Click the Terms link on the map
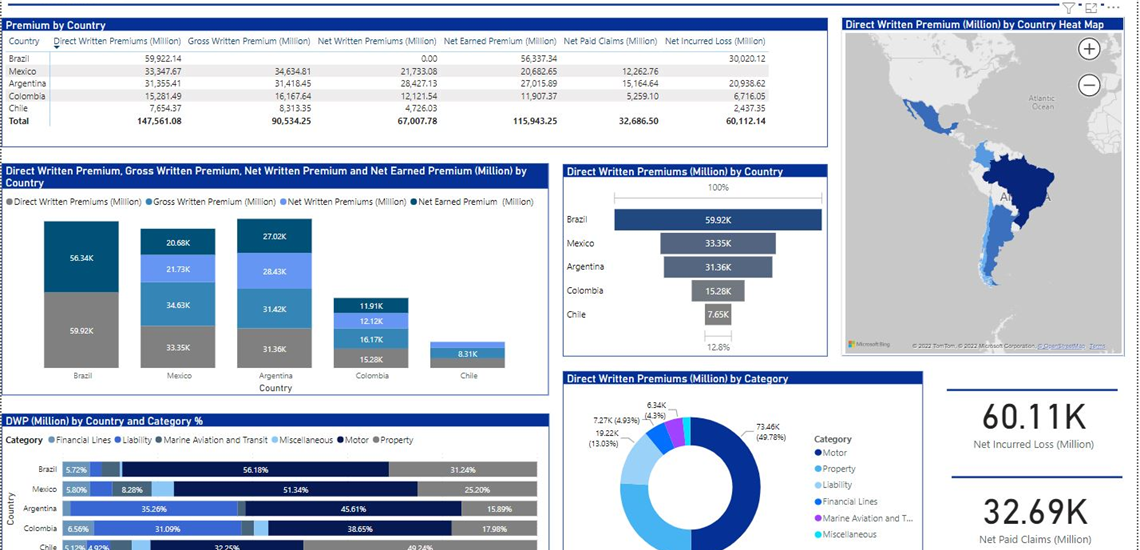 coord(1097,346)
